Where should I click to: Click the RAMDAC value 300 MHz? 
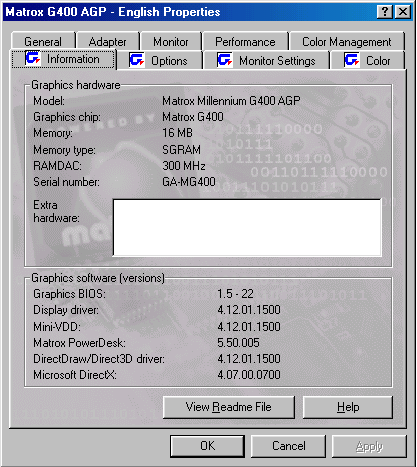[184, 165]
